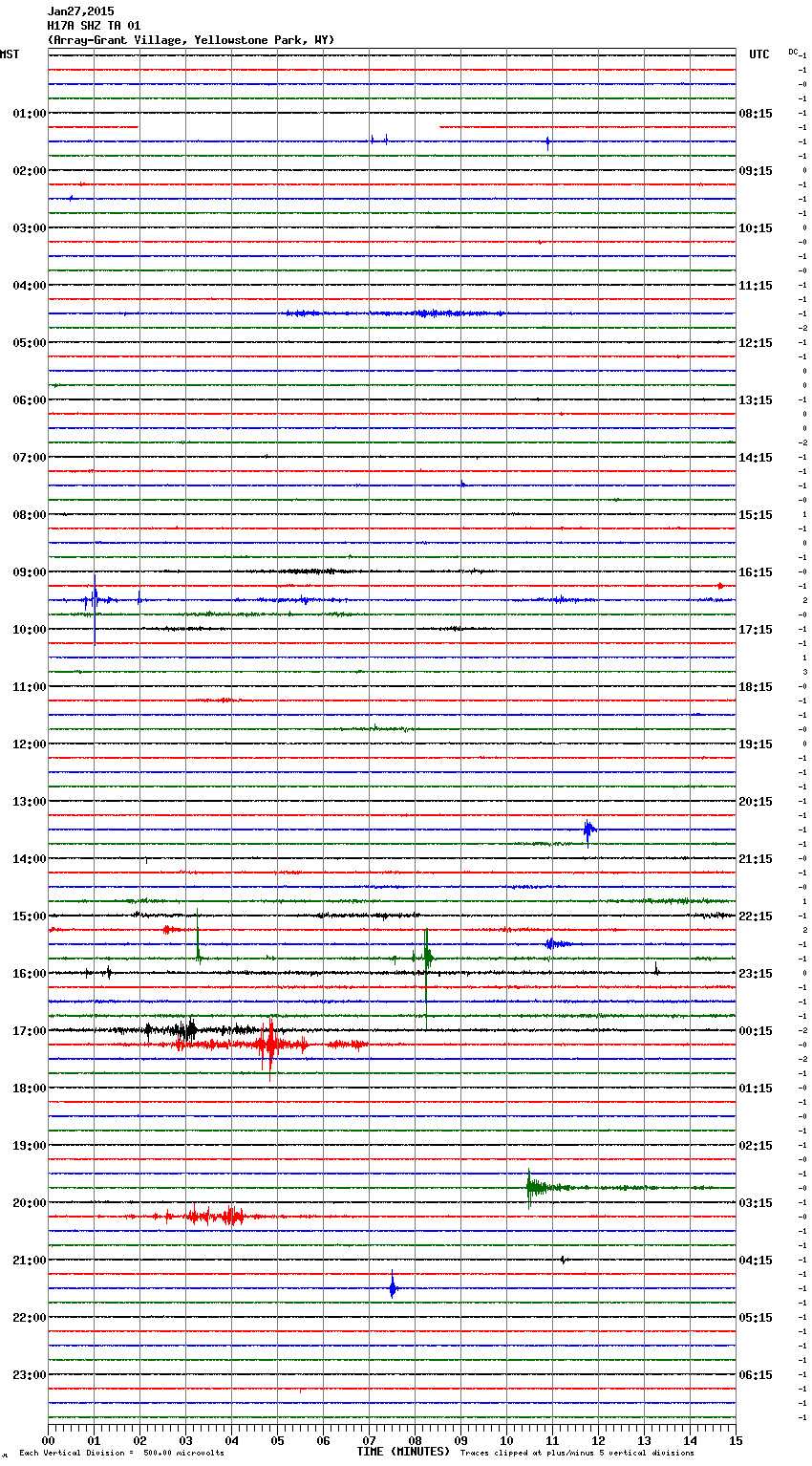
Task: Click minute tick 10 on the time axis
Action: click(x=506, y=1440)
